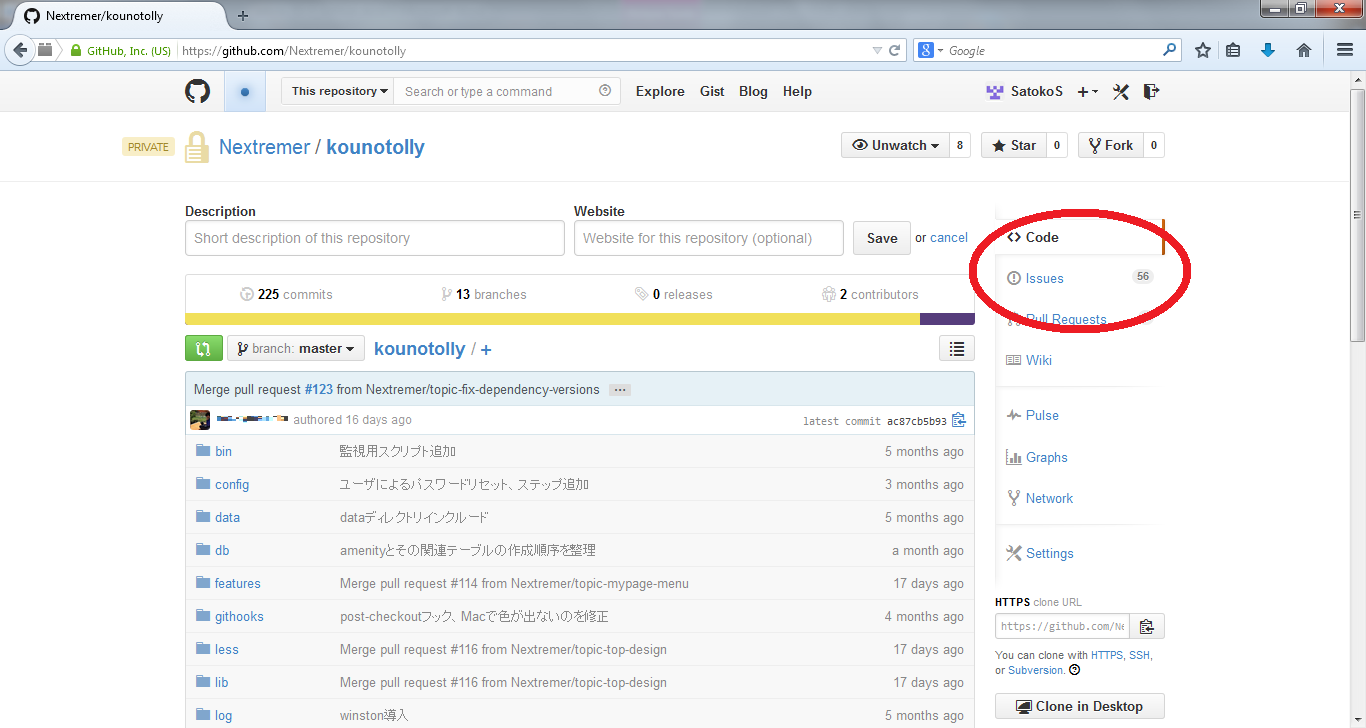
Task: Click the sign out icon
Action: pyautogui.click(x=1151, y=91)
